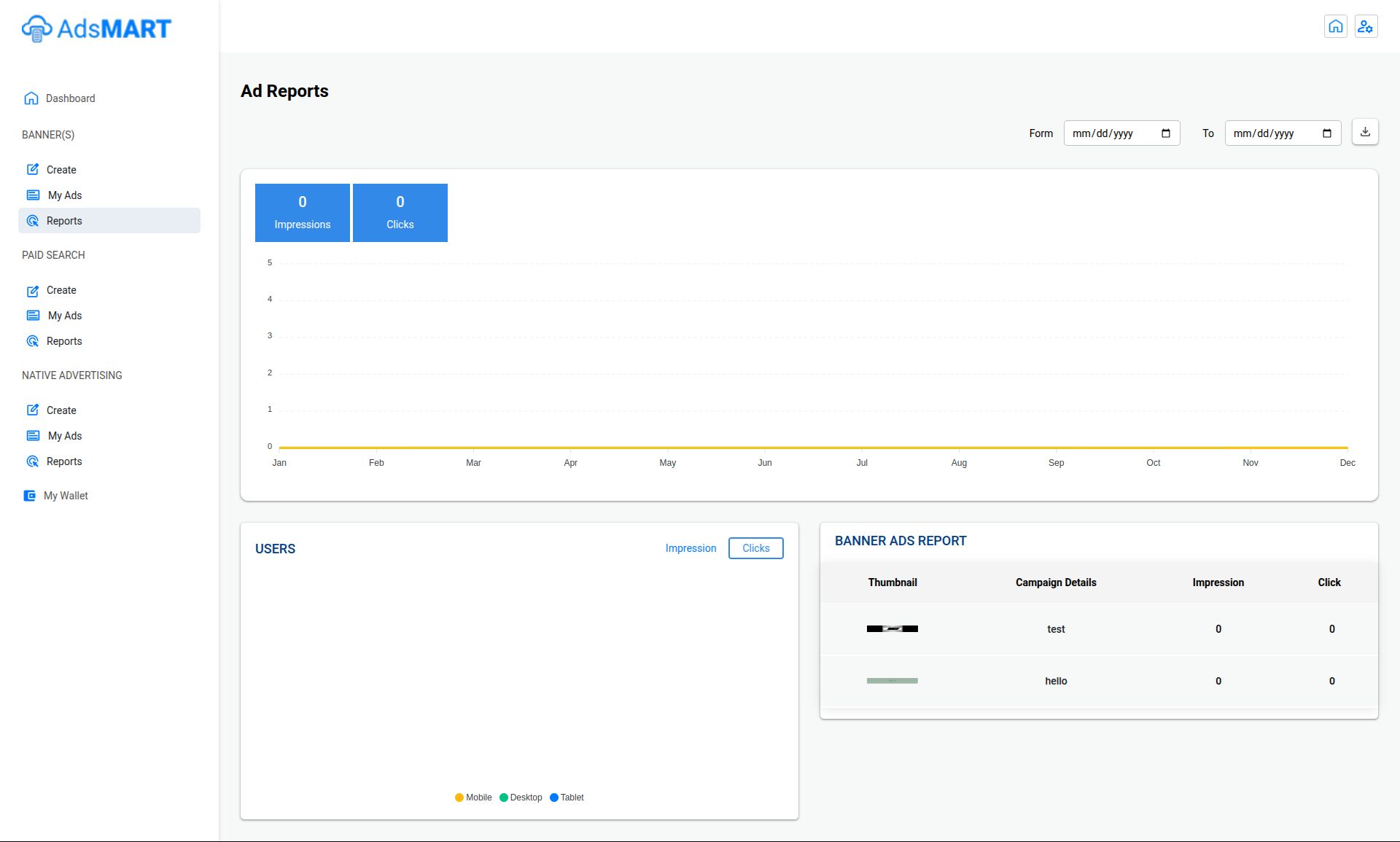Click the test campaign thumbnail

coord(892,628)
